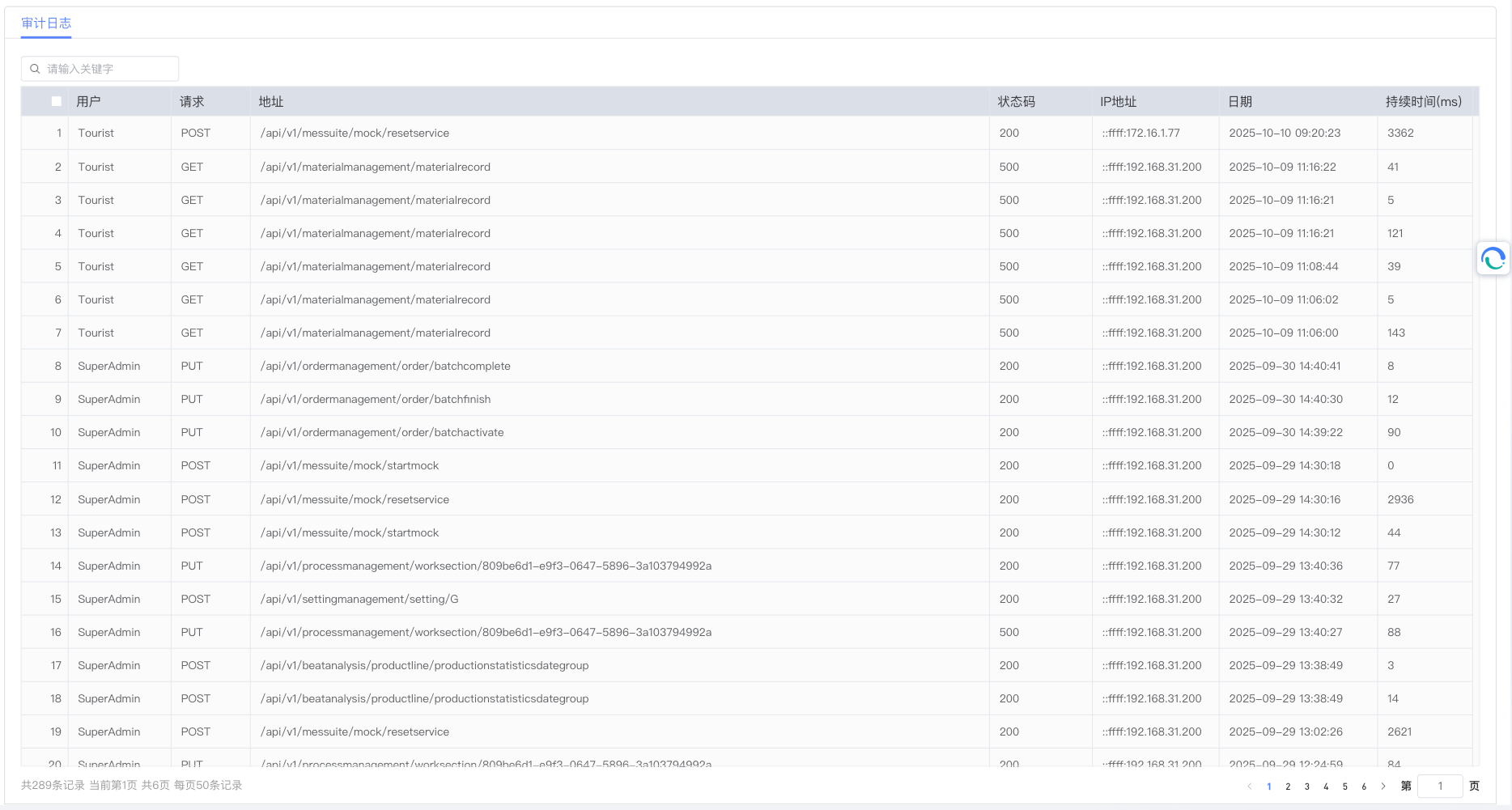Click the IP地址 column header
Viewport: 1512px width, 810px height.
(x=1118, y=101)
